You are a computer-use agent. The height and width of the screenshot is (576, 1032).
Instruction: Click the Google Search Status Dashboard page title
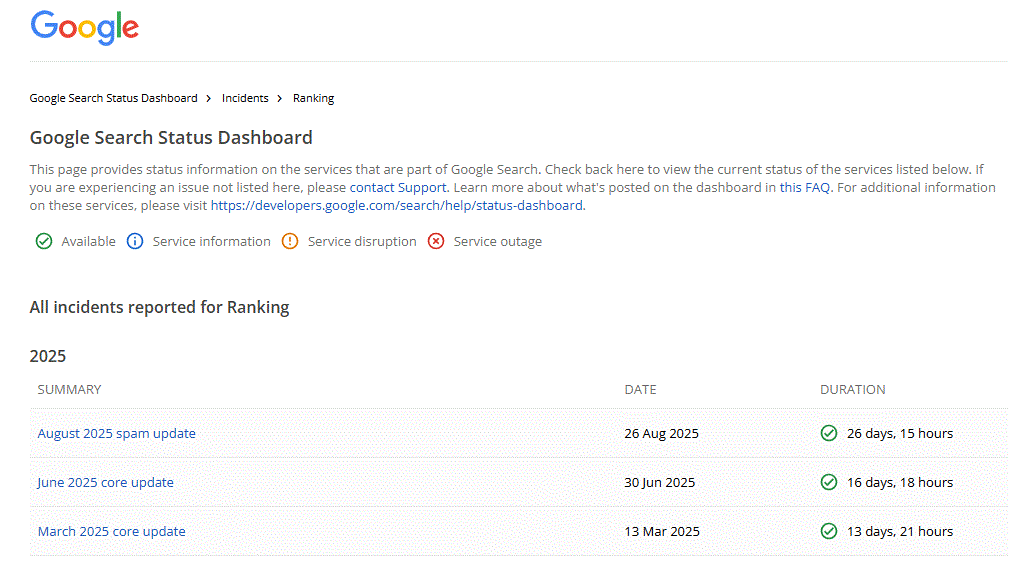[x=171, y=138]
